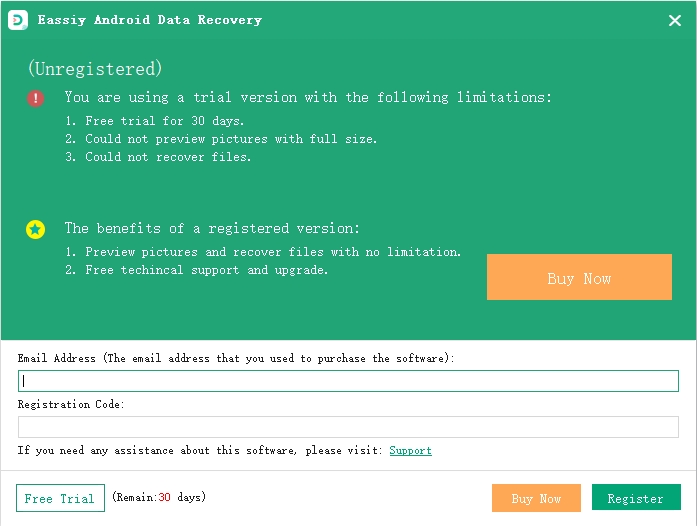The width and height of the screenshot is (697, 526).
Task: Click "Free trial for 30 days." line
Action: coord(155,121)
